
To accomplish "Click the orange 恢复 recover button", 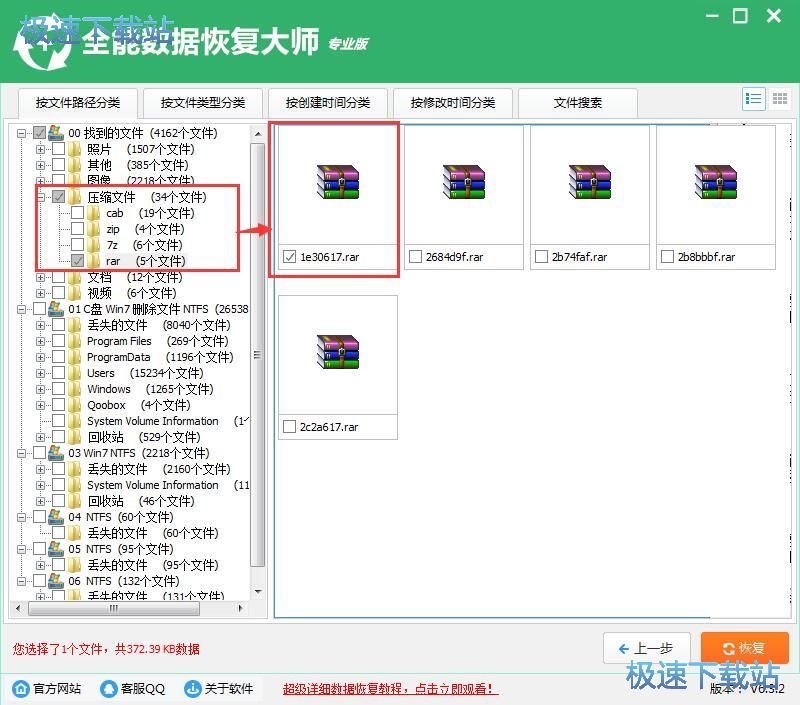I will (x=744, y=648).
